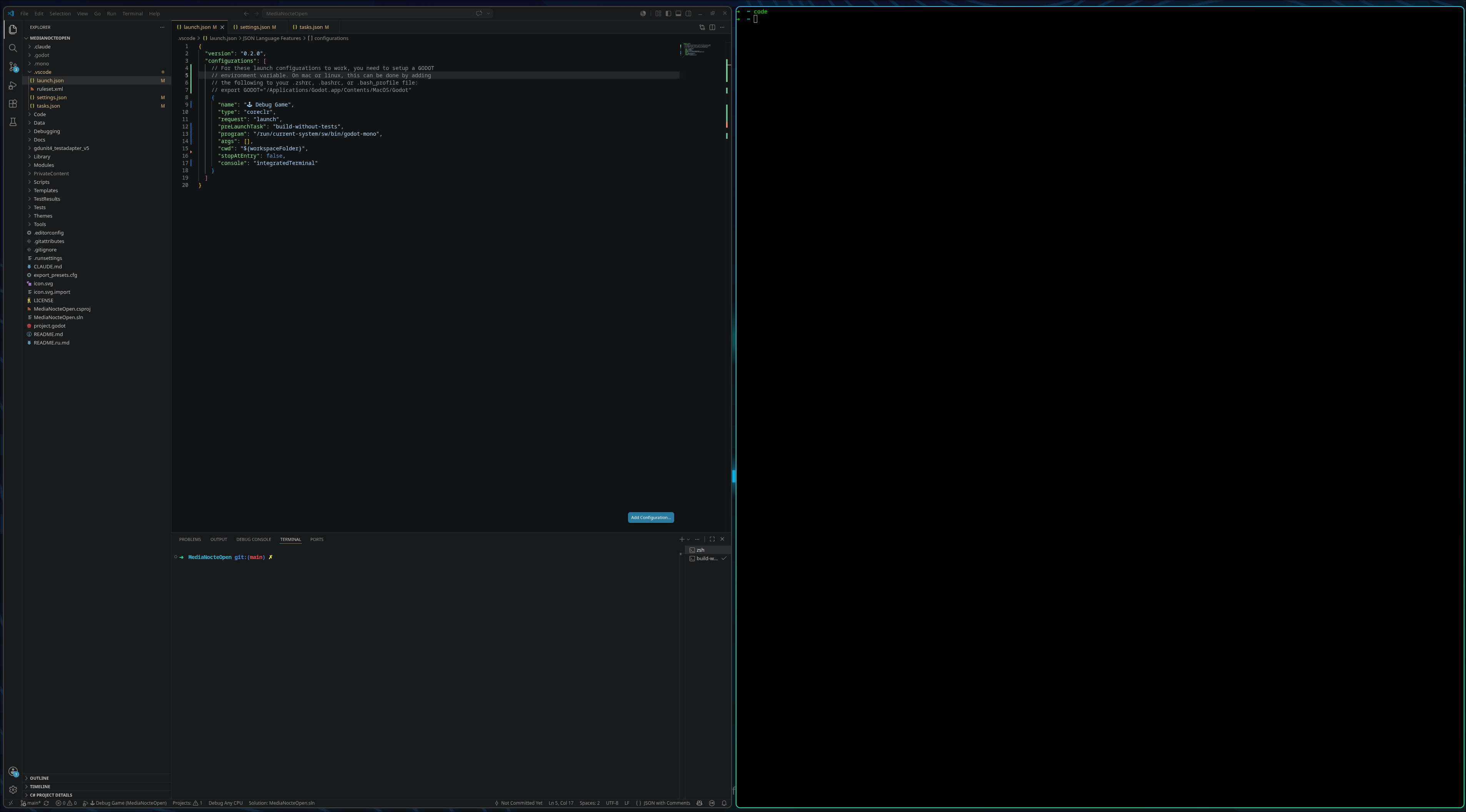Collapse the .vscode folder
The width and height of the screenshot is (1466, 812).
97,72
